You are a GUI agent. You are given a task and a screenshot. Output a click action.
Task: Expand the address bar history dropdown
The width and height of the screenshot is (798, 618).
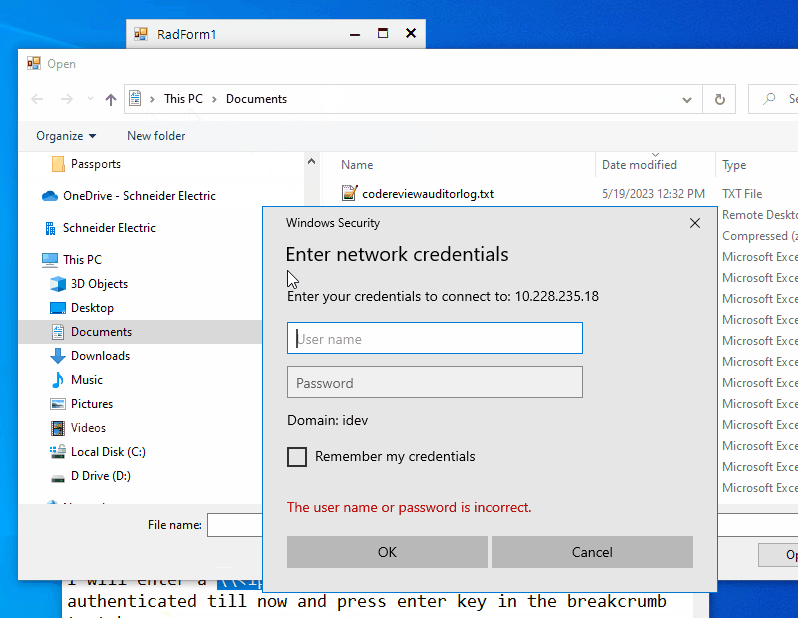(687, 99)
